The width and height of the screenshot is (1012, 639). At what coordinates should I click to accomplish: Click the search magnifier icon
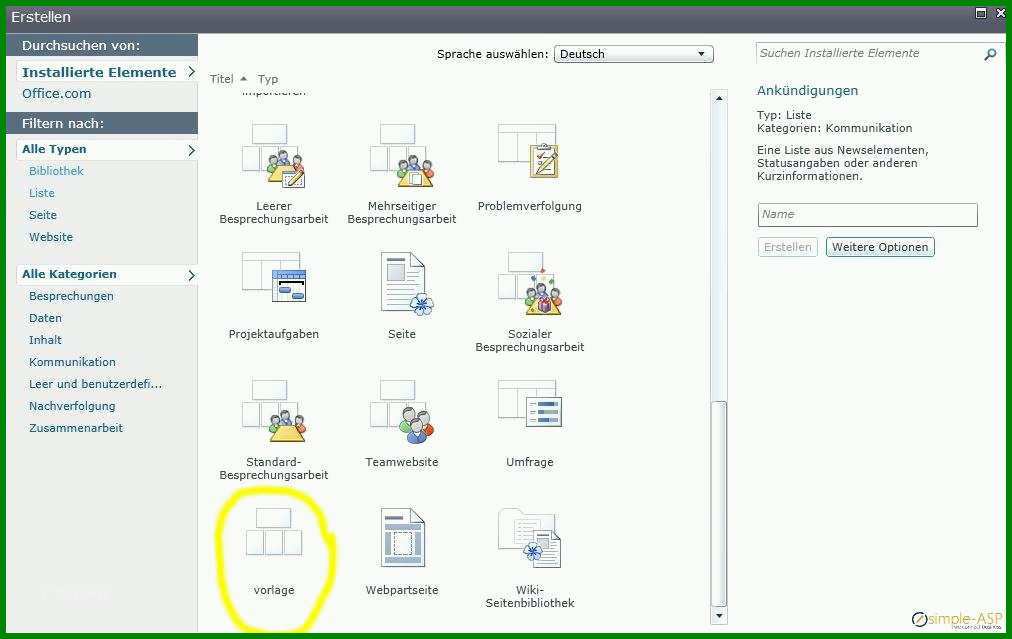pos(989,54)
